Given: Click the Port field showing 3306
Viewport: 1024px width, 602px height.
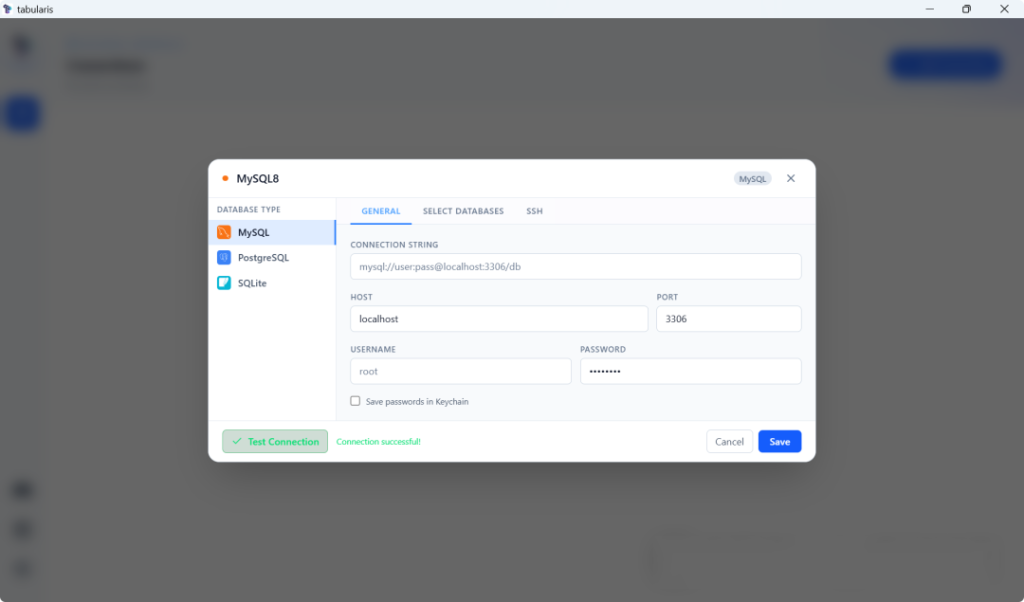Looking at the screenshot, I should [728, 319].
